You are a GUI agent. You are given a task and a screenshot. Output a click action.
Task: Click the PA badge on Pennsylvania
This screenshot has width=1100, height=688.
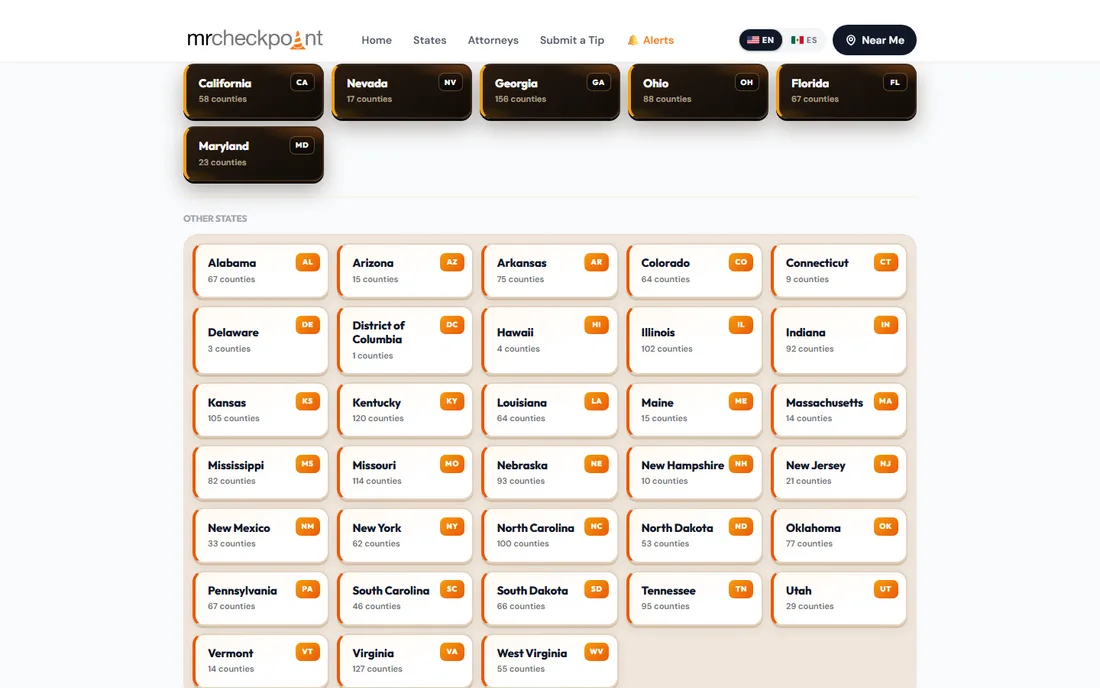(307, 589)
